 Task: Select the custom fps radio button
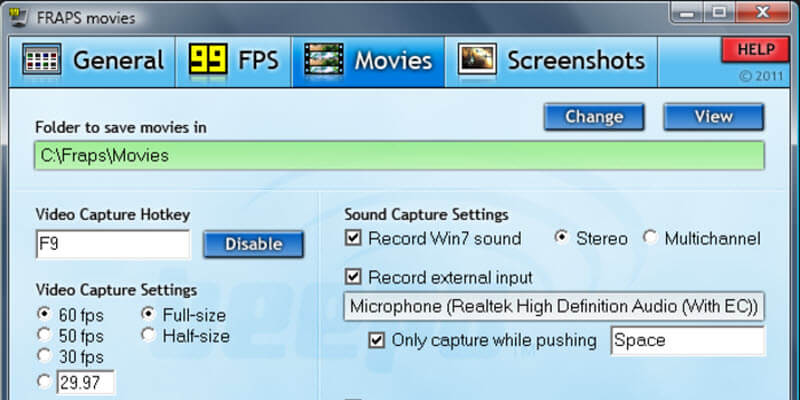44,382
